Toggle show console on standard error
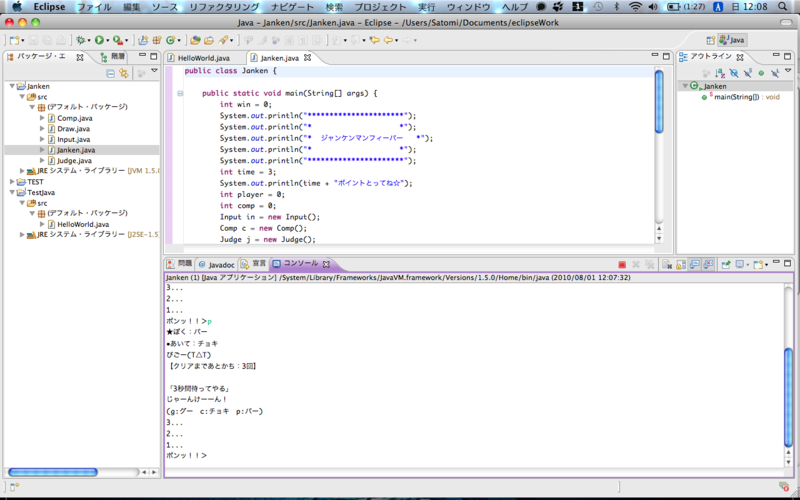Image resolution: width=800 pixels, height=500 pixels. 708,265
